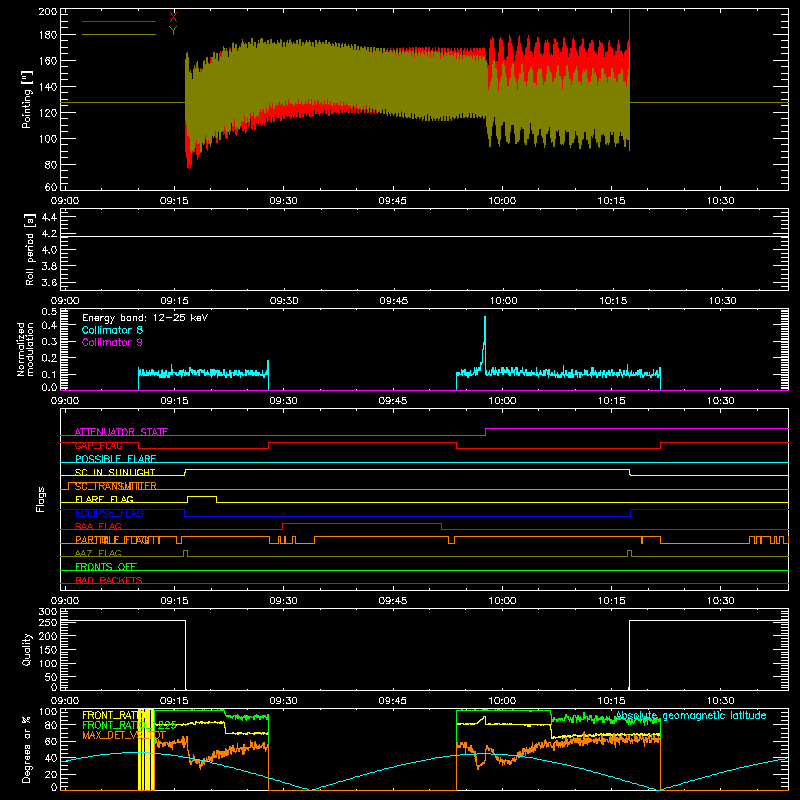Click the ATTENUATOR_STATE step-up near 10:00
800x800 pixels.
click(x=486, y=432)
